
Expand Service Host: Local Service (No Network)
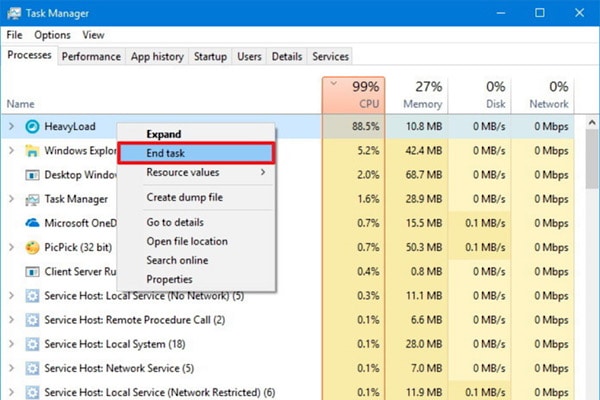pos(11,296)
